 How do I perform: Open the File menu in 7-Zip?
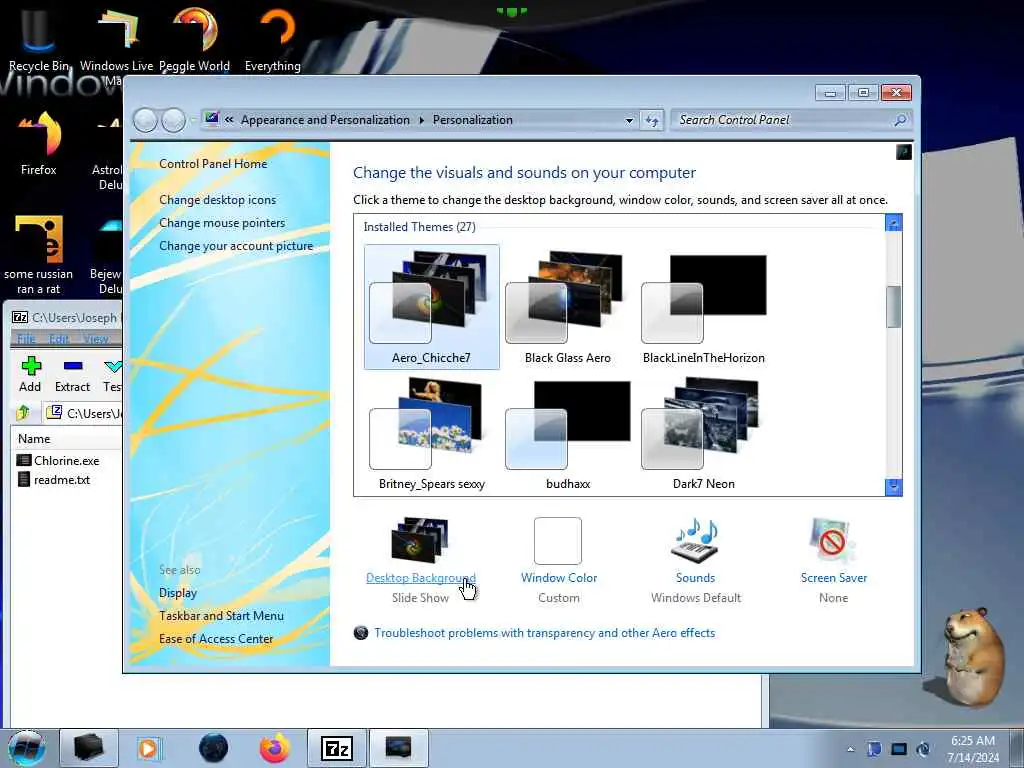[27, 339]
